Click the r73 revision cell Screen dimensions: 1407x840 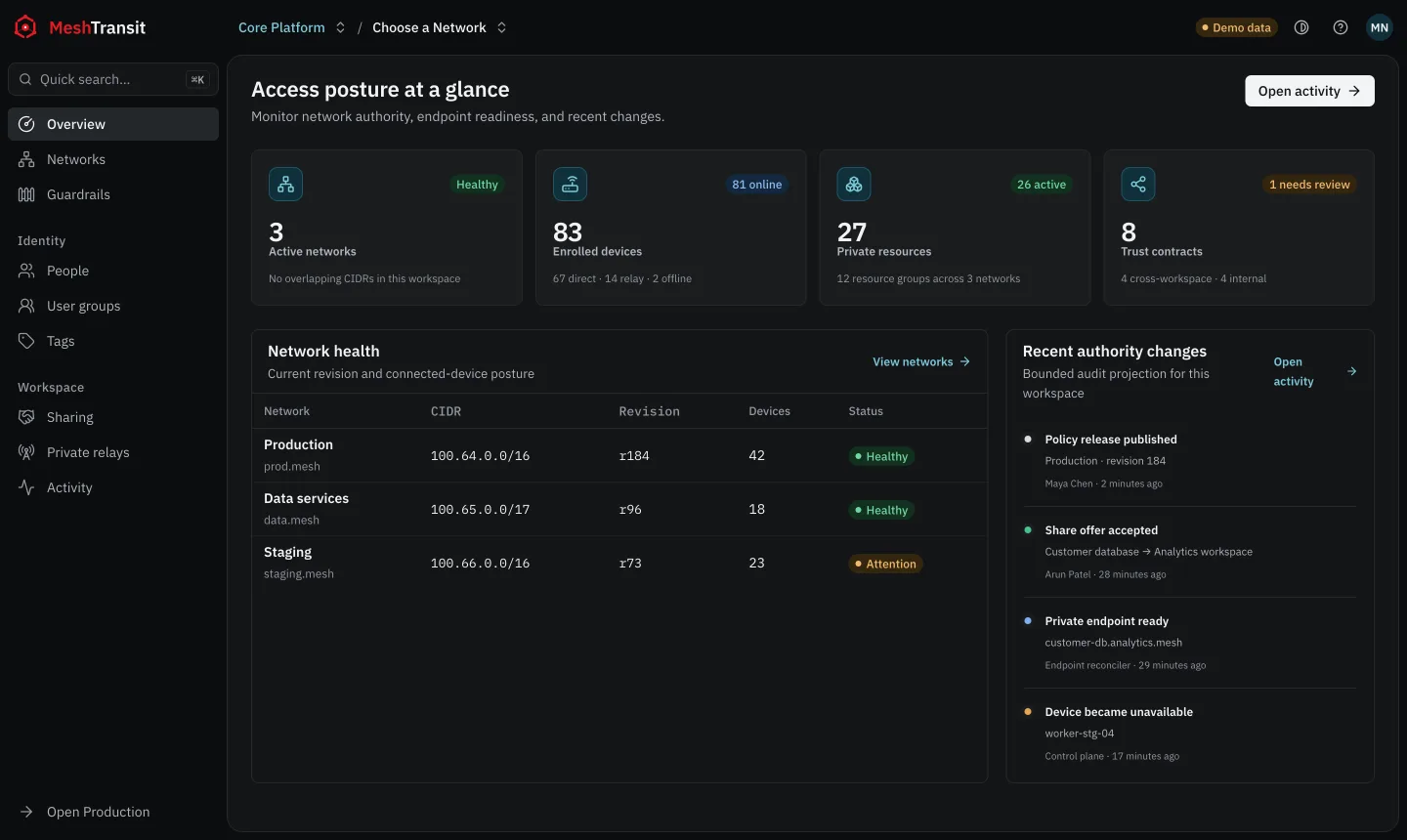(x=630, y=564)
